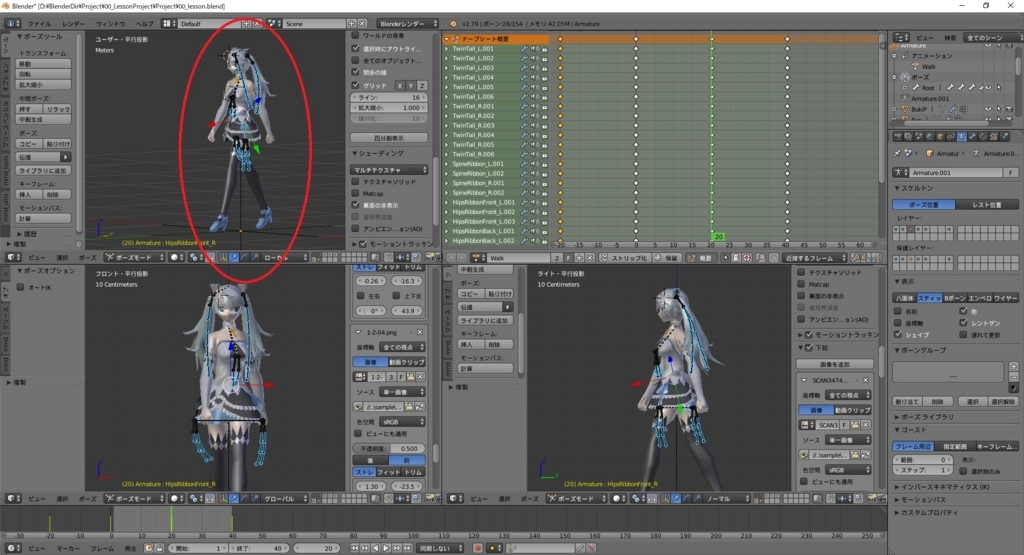Delete the current Scene with X icon
Screen dimensions: 1024x555
[362, 24]
